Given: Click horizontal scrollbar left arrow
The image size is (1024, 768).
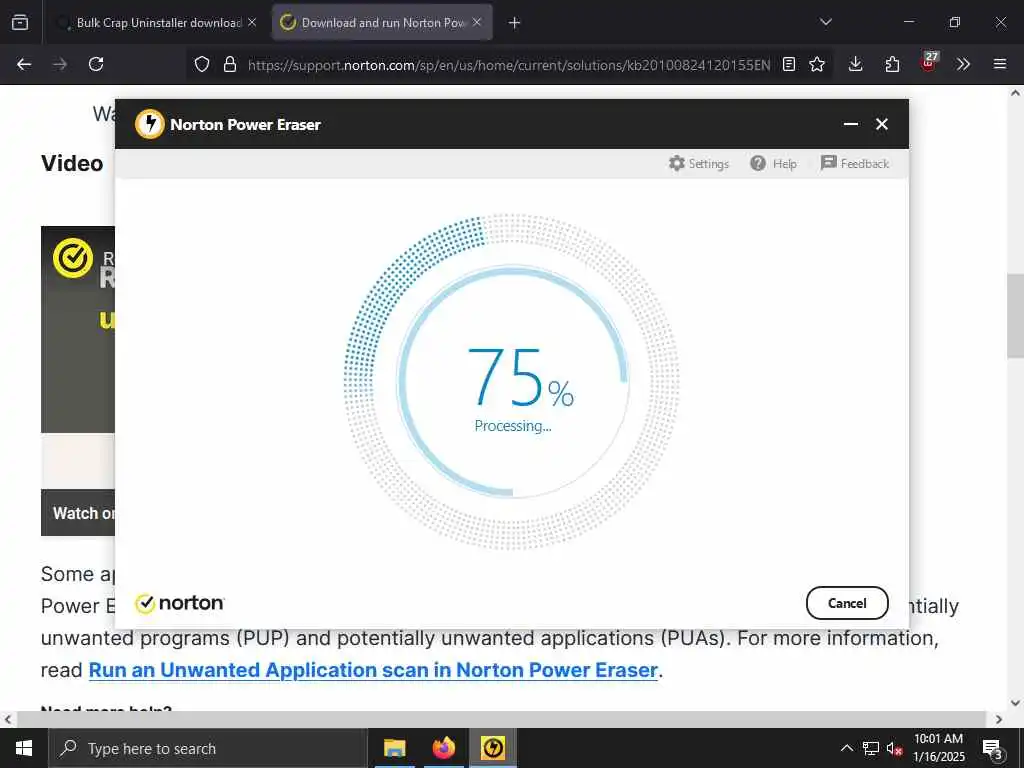Looking at the screenshot, I should tap(8, 720).
